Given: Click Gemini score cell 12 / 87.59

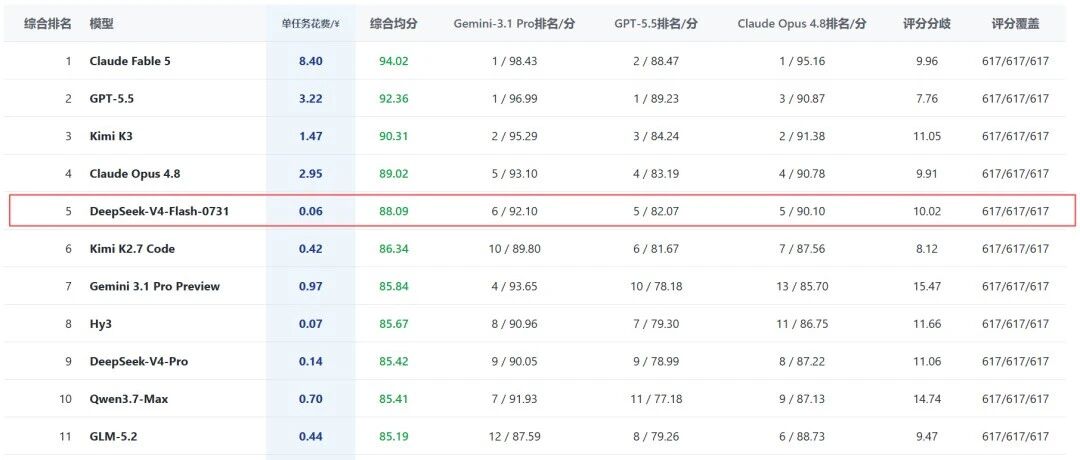Looking at the screenshot, I should 514,436.
